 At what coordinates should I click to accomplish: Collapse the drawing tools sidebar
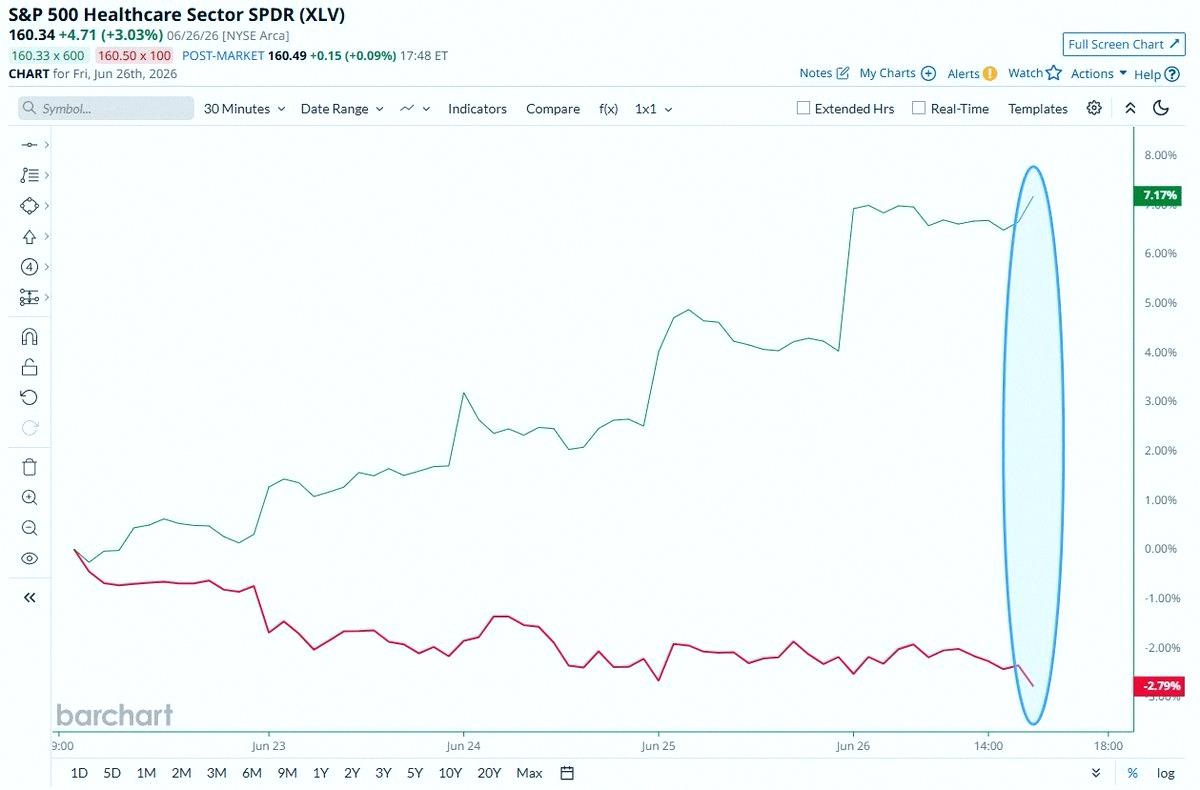tap(29, 598)
